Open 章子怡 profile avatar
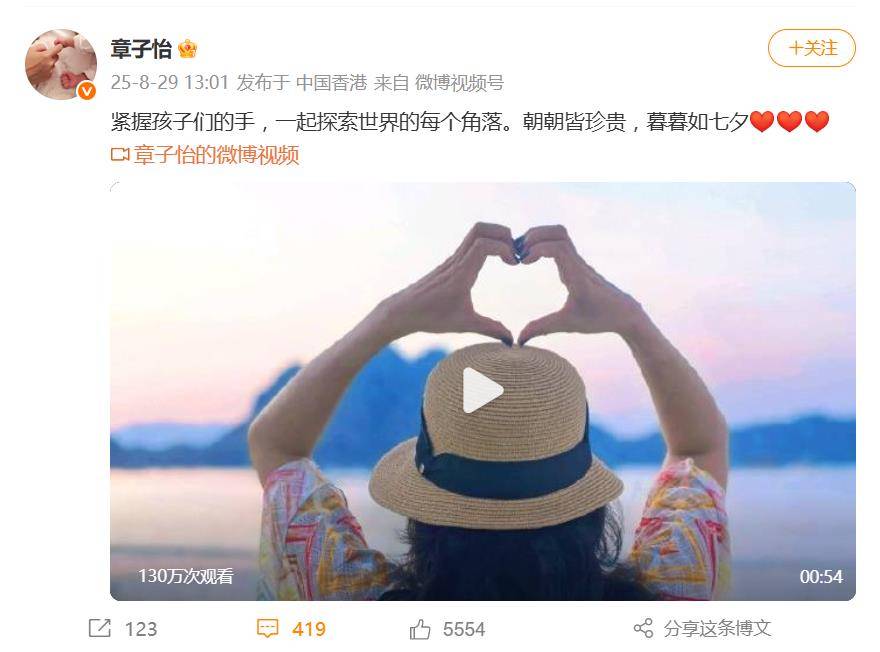Screen dimensions: 880x652 [61, 65]
